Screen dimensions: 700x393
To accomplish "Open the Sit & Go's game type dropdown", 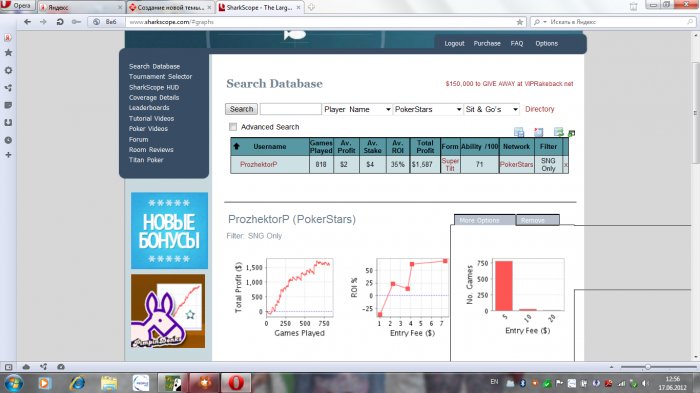I will click(492, 109).
